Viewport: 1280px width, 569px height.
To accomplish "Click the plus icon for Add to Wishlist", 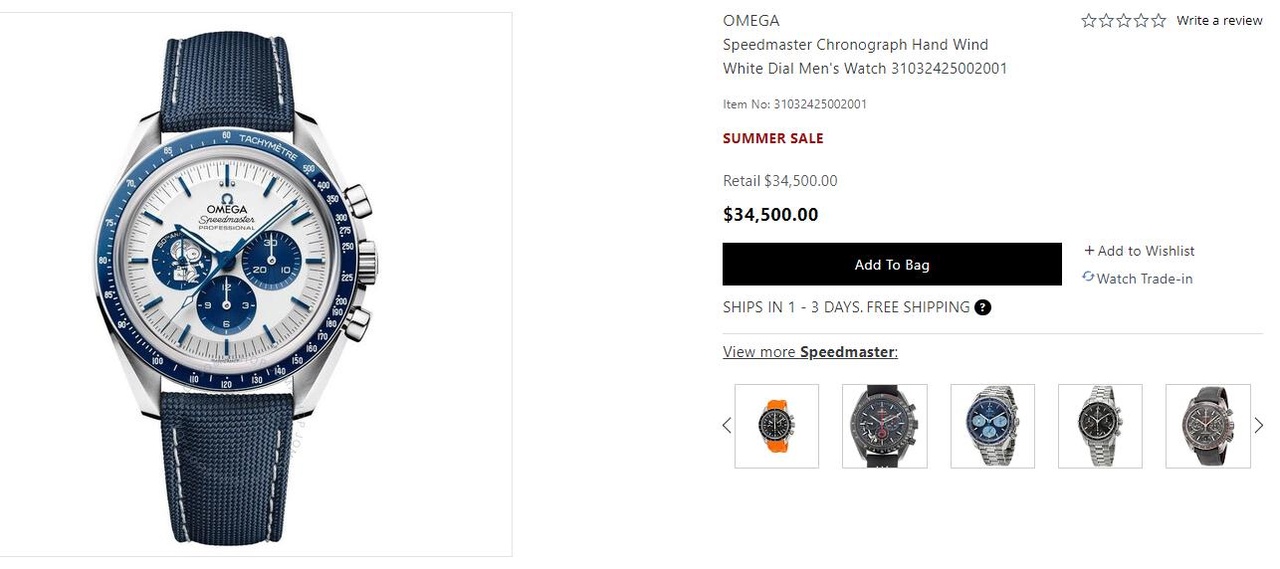I will coord(1089,251).
